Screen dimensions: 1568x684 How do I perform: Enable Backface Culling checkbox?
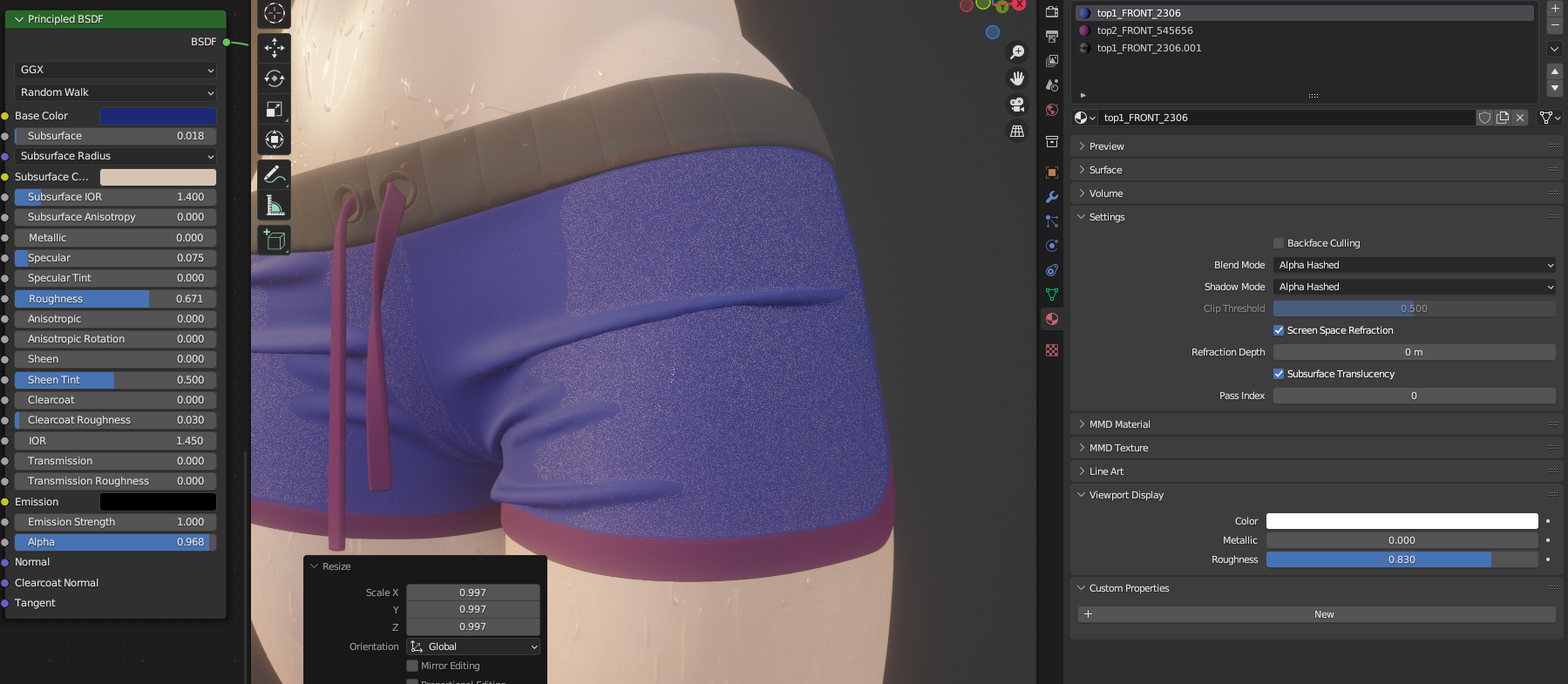pos(1279,243)
